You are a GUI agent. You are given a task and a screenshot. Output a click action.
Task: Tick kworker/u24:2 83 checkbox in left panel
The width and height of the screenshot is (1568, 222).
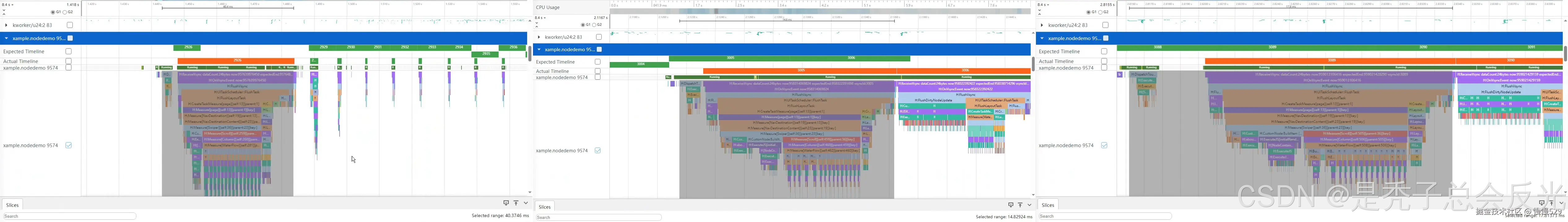click(70, 25)
